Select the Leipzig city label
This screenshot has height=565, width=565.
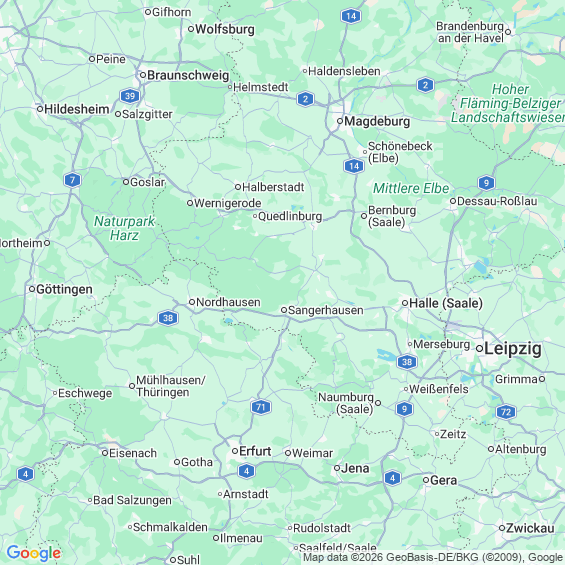[x=513, y=349]
